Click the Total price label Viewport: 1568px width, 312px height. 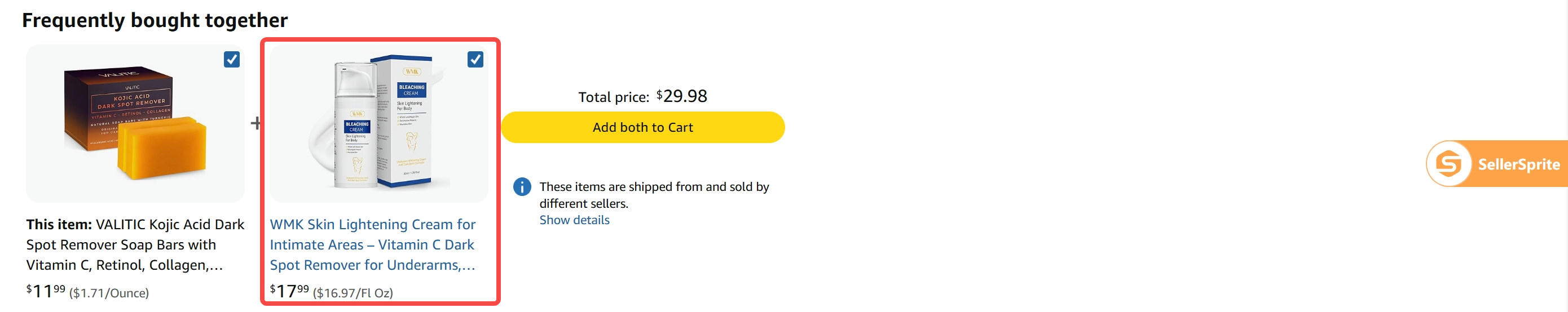click(x=614, y=97)
